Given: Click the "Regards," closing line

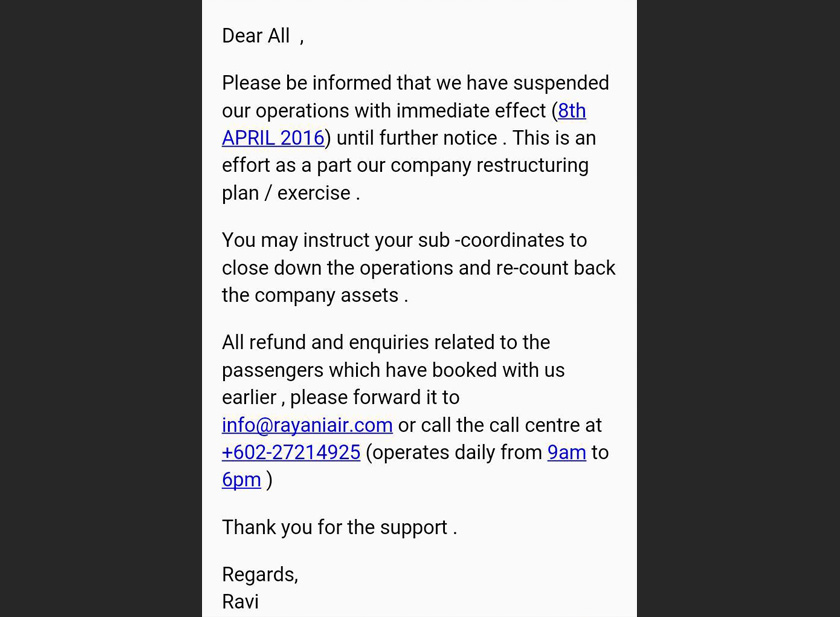Looking at the screenshot, I should click(x=260, y=574).
